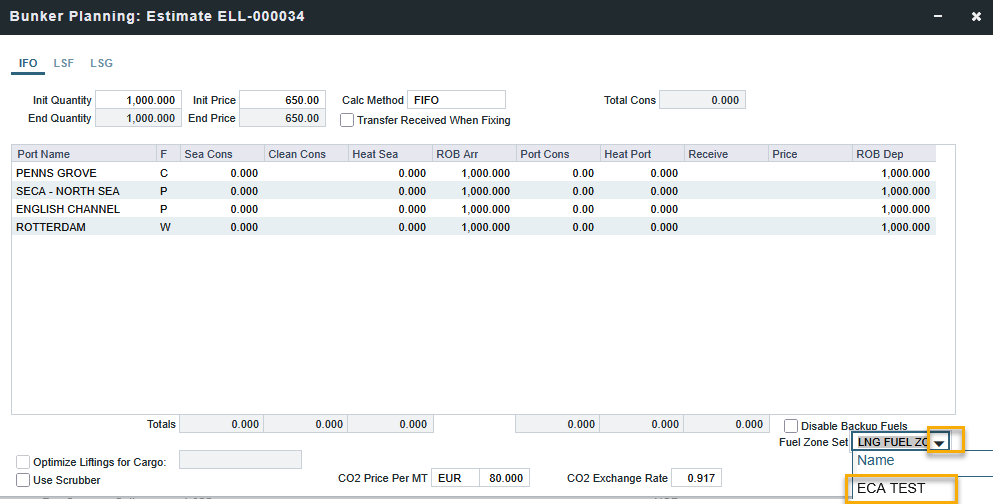993x504 pixels.
Task: Click the Calc Method FIFO field
Action: [x=456, y=100]
